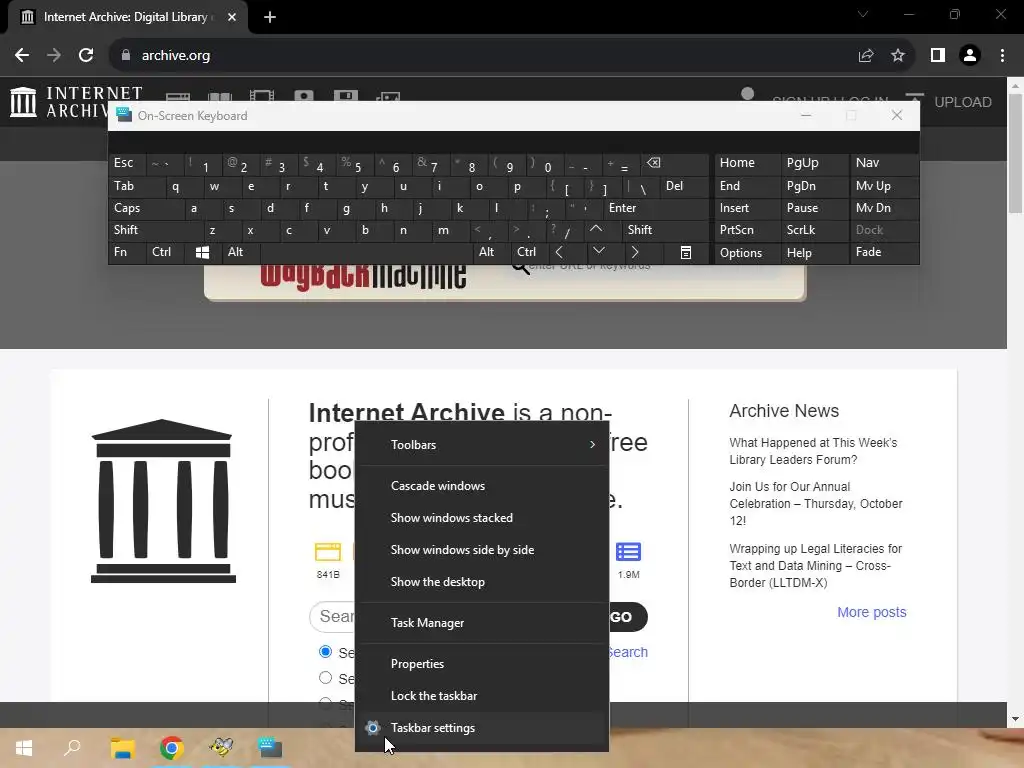Screen dimensions: 1024x768
Task: Open the Chrome profile avatar
Action: coord(970,56)
